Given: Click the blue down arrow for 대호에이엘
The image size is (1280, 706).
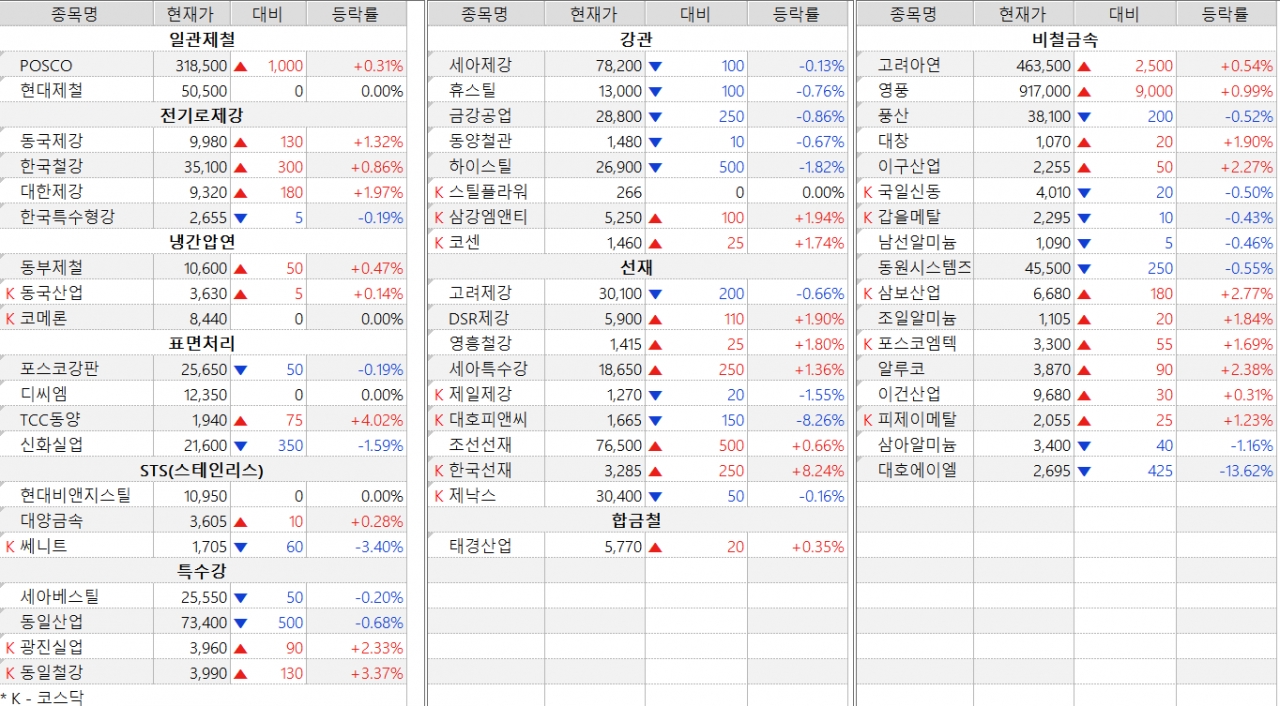Looking at the screenshot, I should point(1084,471).
